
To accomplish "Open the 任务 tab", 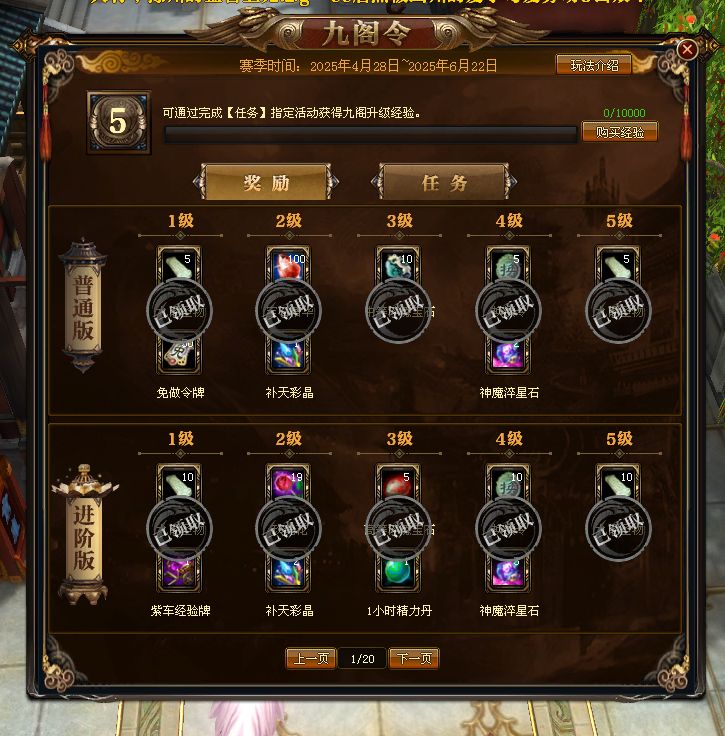I will coord(444,182).
